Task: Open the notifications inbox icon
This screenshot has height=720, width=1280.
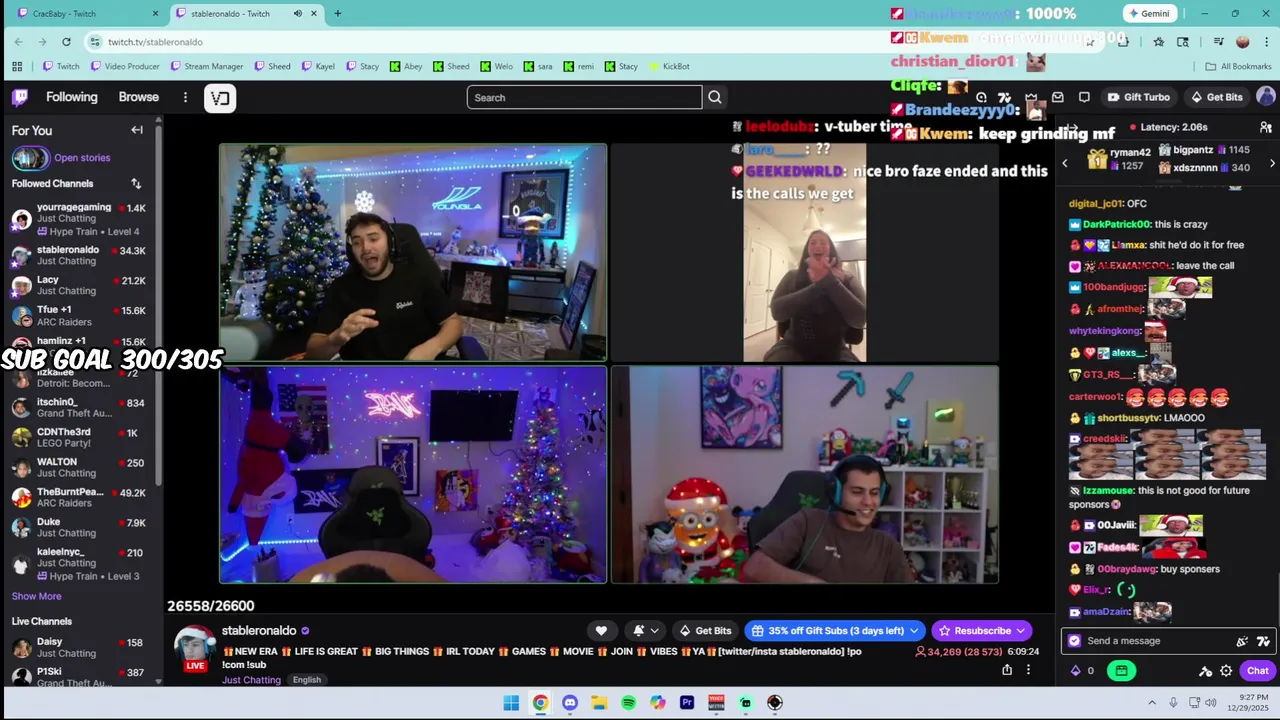Action: click(x=1057, y=97)
